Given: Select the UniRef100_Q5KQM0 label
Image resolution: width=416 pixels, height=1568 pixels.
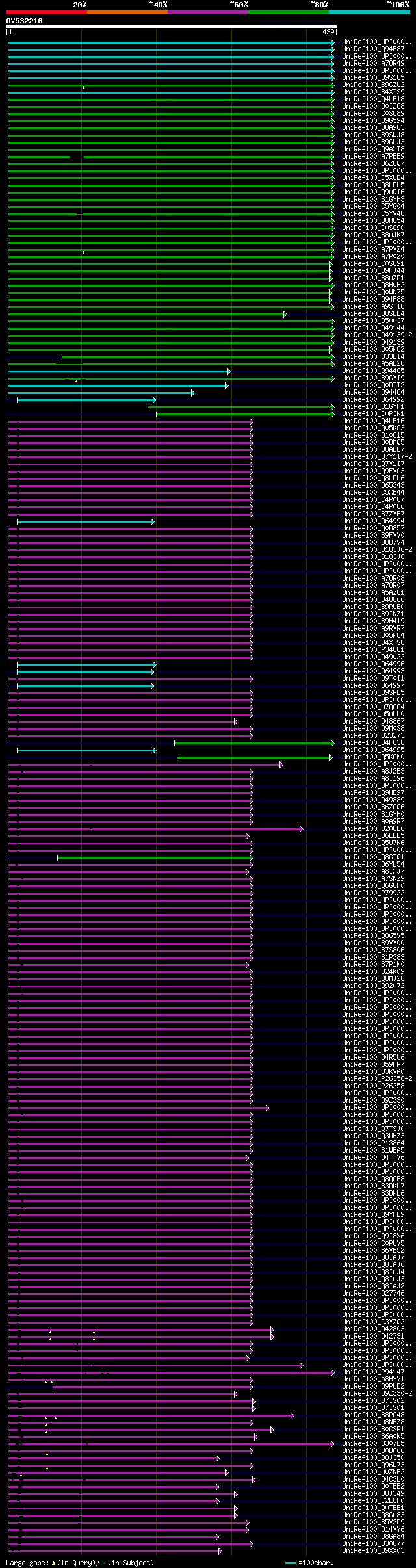Looking at the screenshot, I should (373, 757).
